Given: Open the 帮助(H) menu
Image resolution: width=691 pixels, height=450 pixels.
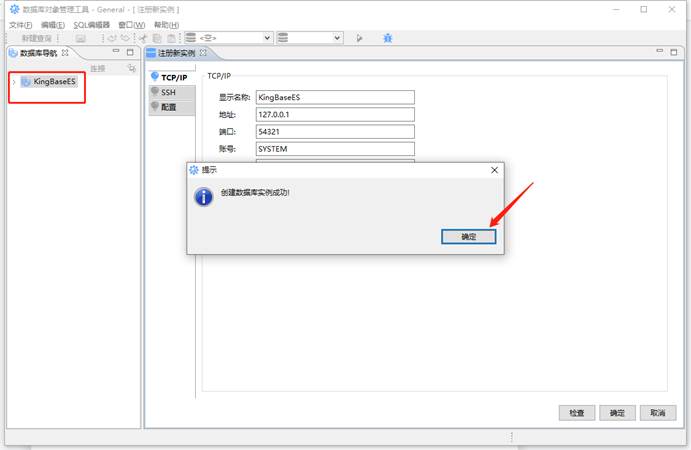Looking at the screenshot, I should 166,25.
